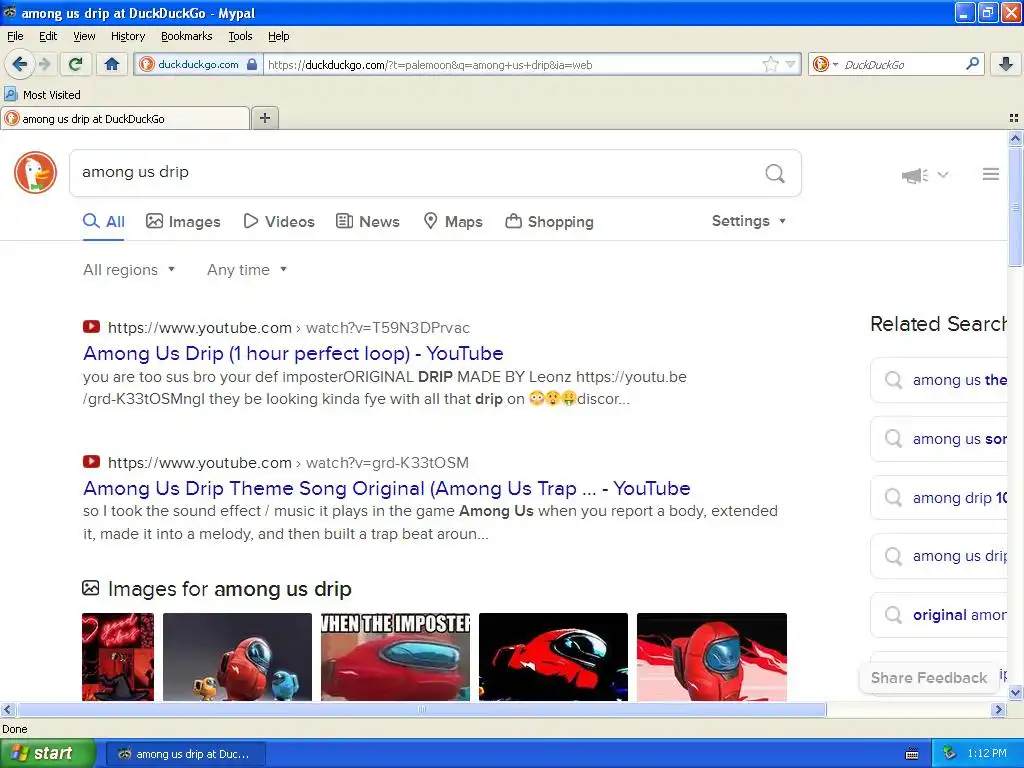The width and height of the screenshot is (1024, 768).
Task: Open 'Among Us Drip Theme Song Original' result
Action: [387, 488]
